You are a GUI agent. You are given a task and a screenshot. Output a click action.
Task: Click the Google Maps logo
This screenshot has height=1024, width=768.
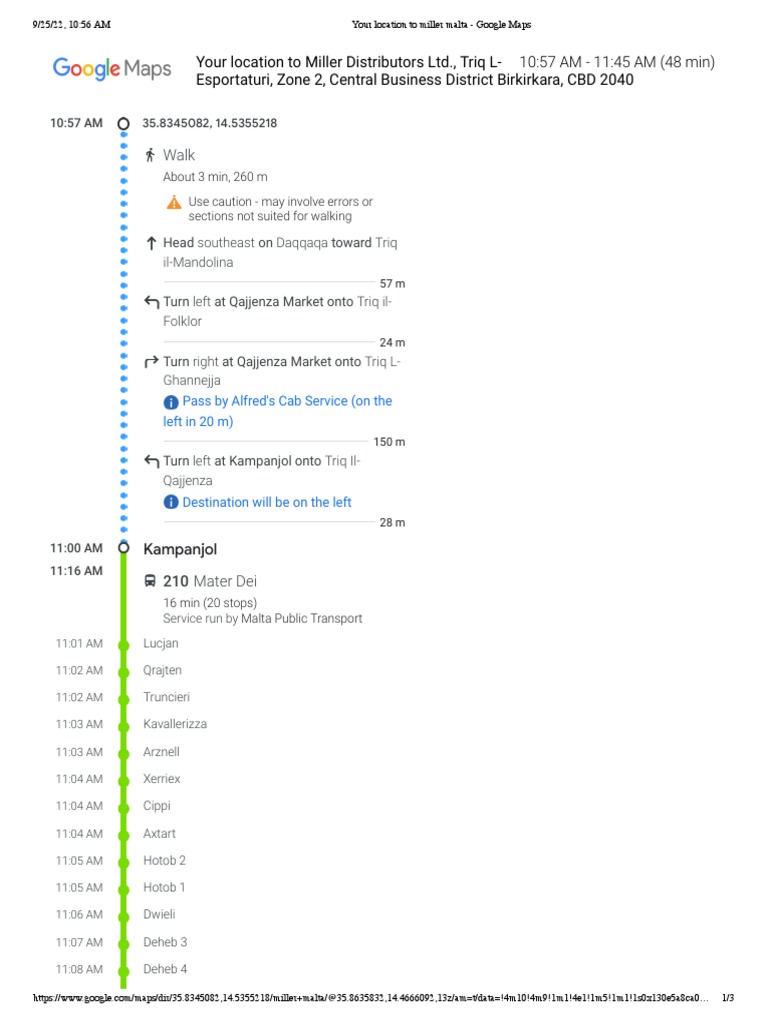coord(112,69)
